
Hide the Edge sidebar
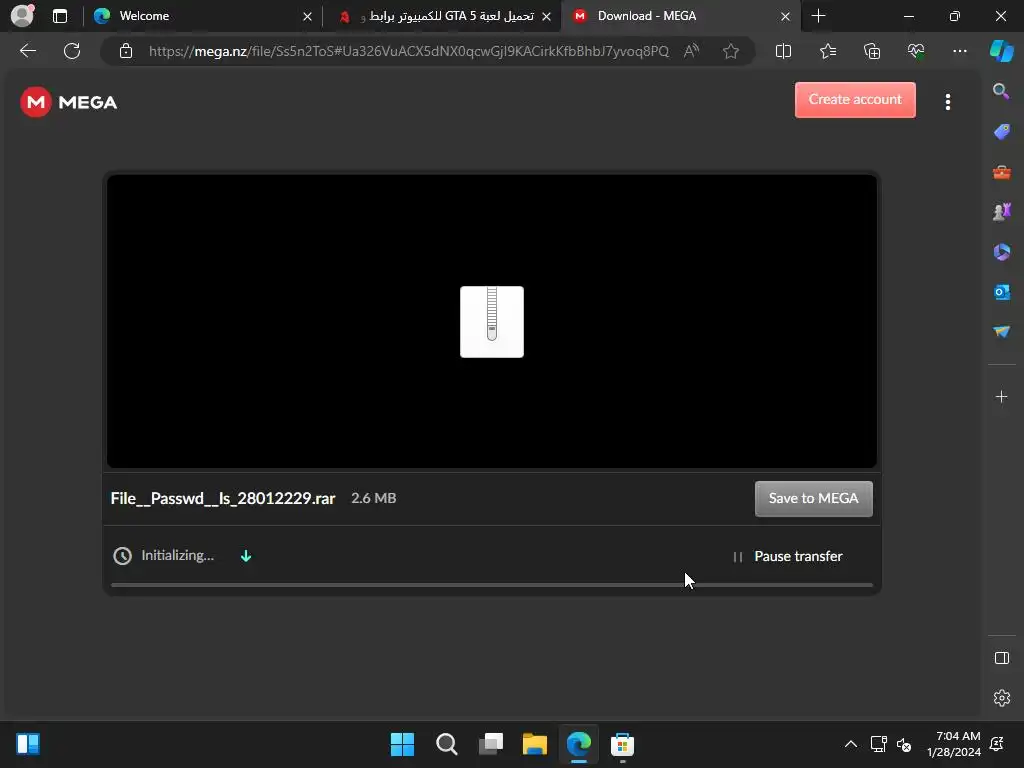click(x=1001, y=658)
